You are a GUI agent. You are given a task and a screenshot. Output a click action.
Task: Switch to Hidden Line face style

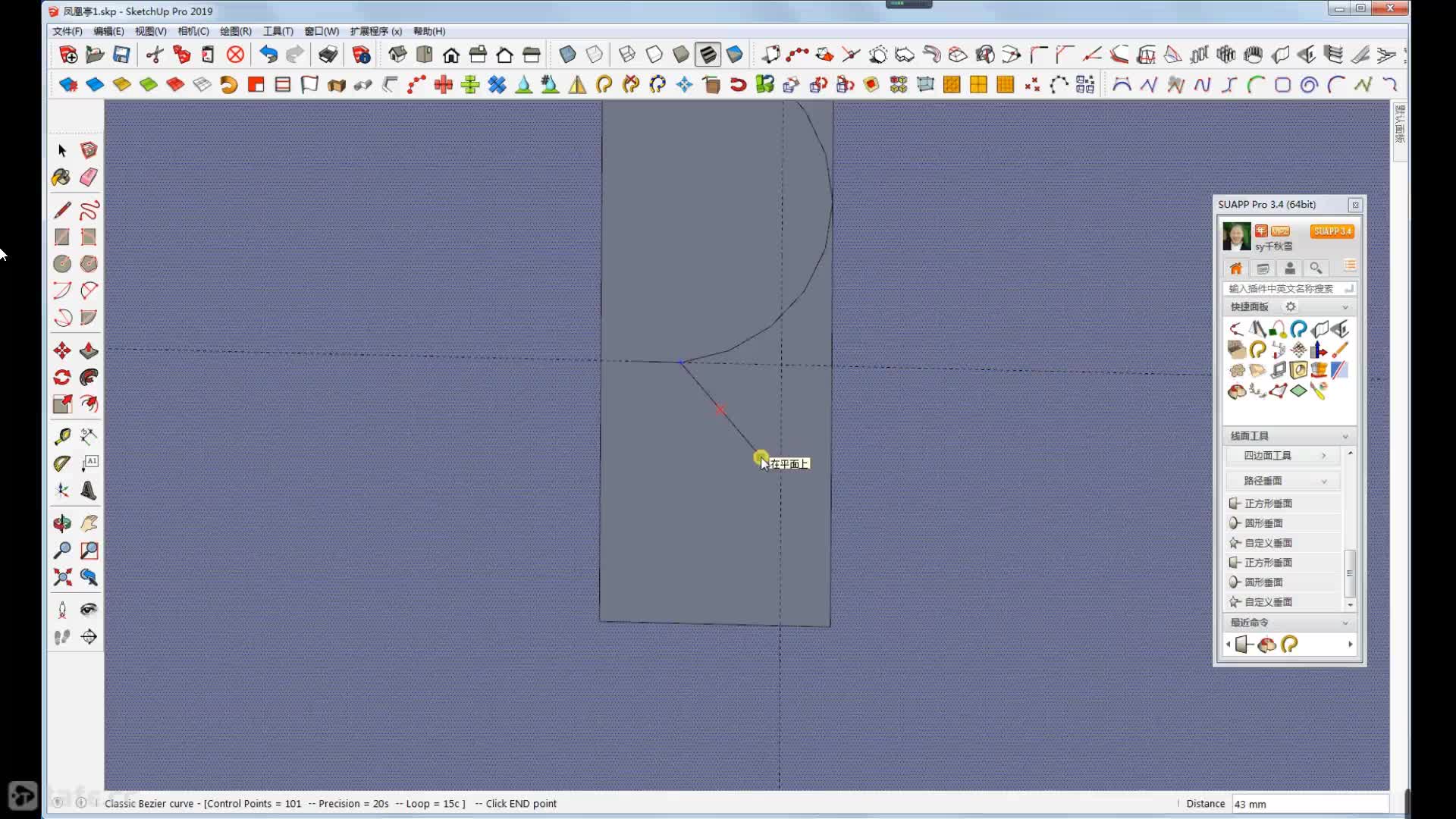click(x=654, y=55)
